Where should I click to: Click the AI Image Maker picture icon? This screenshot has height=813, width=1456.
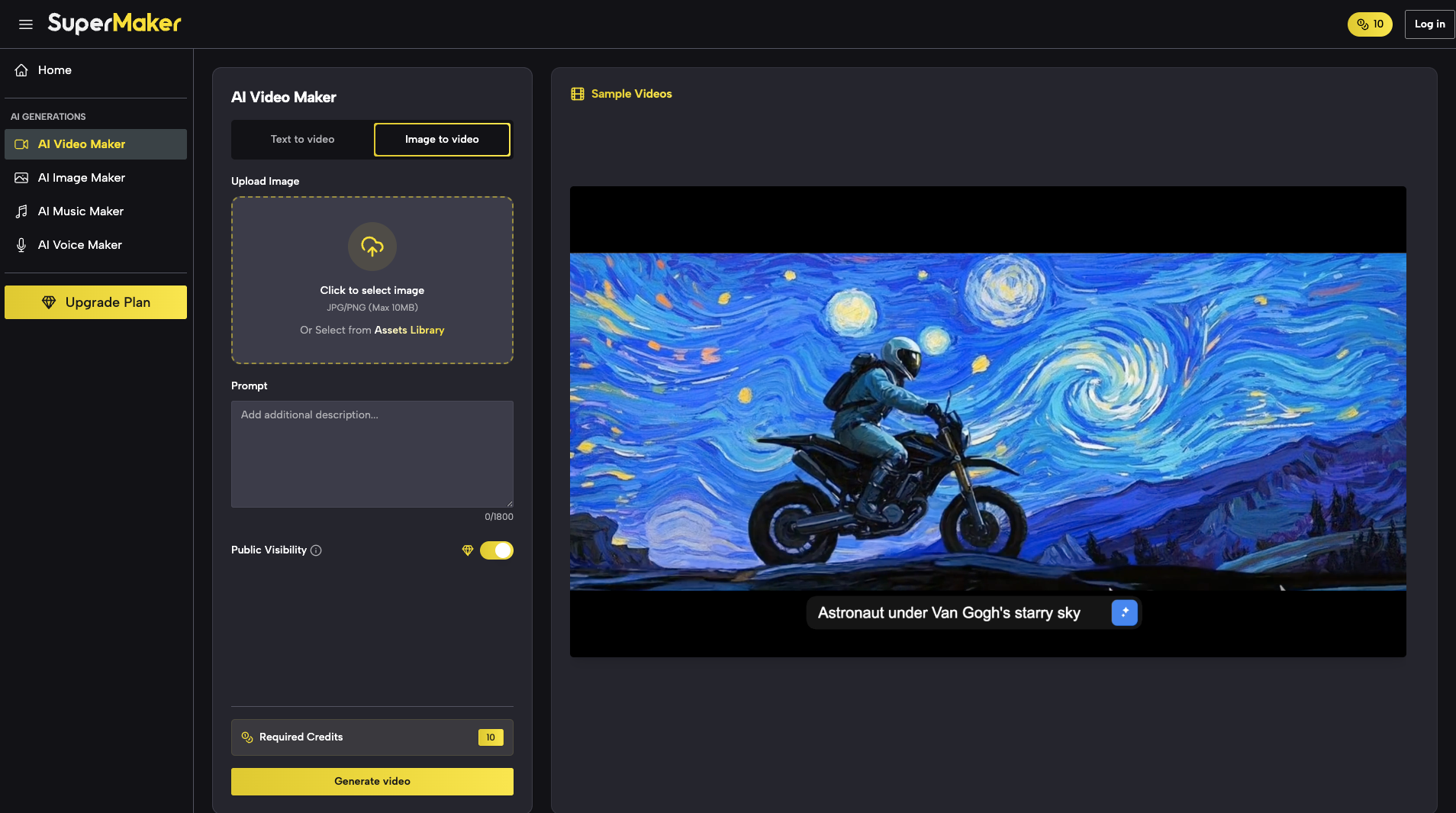(x=21, y=178)
